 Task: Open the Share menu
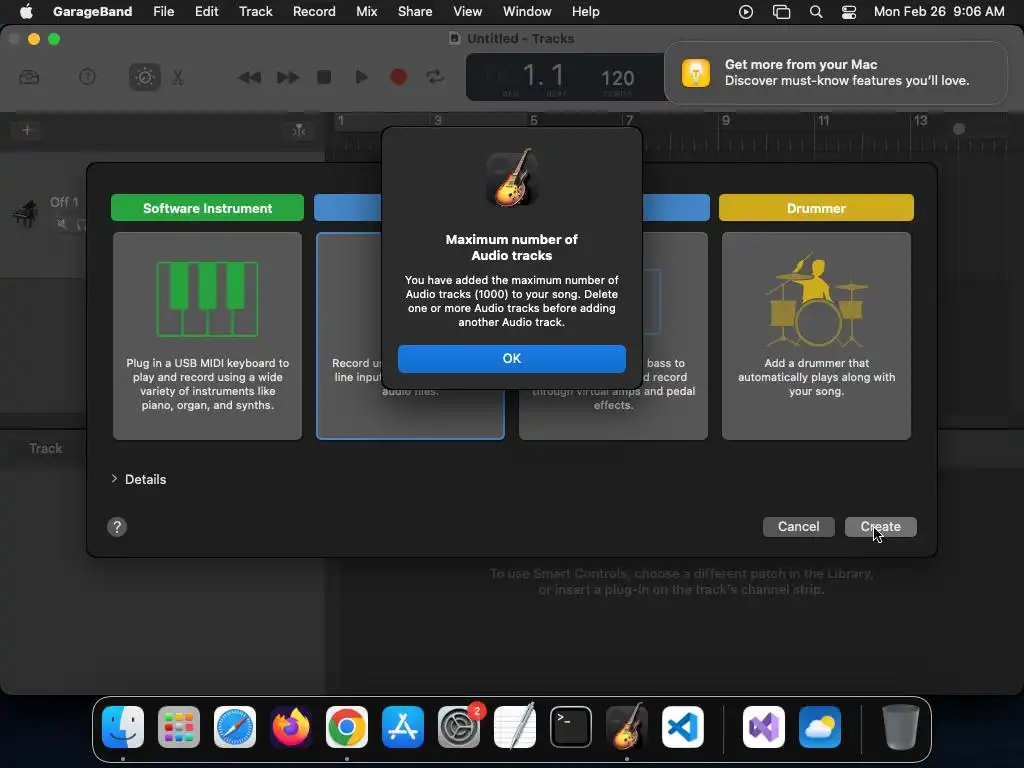point(415,11)
